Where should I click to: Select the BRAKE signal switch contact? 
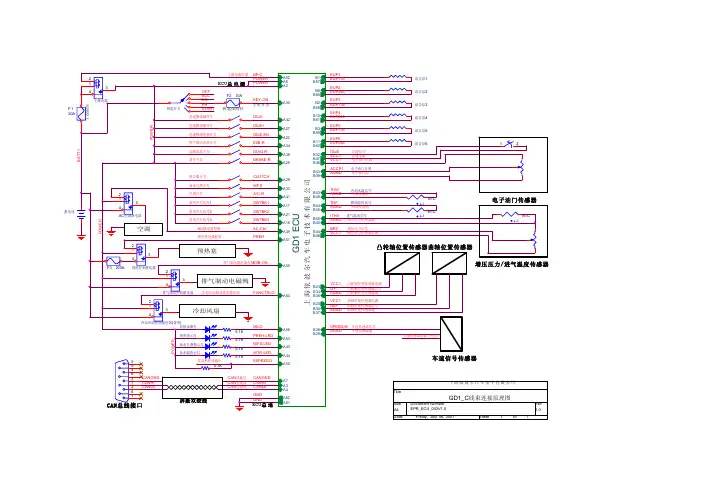point(235,158)
